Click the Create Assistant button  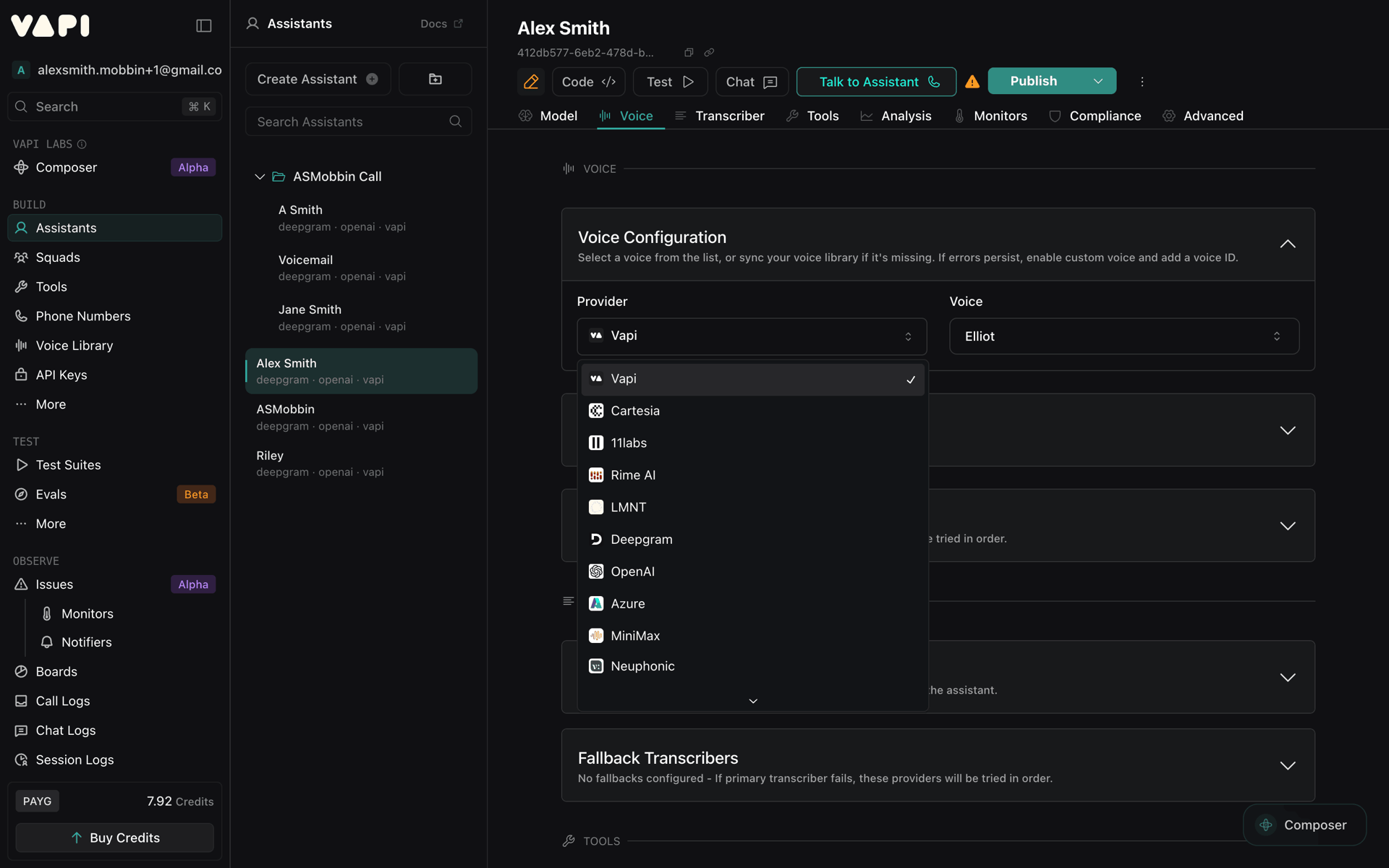tap(318, 79)
